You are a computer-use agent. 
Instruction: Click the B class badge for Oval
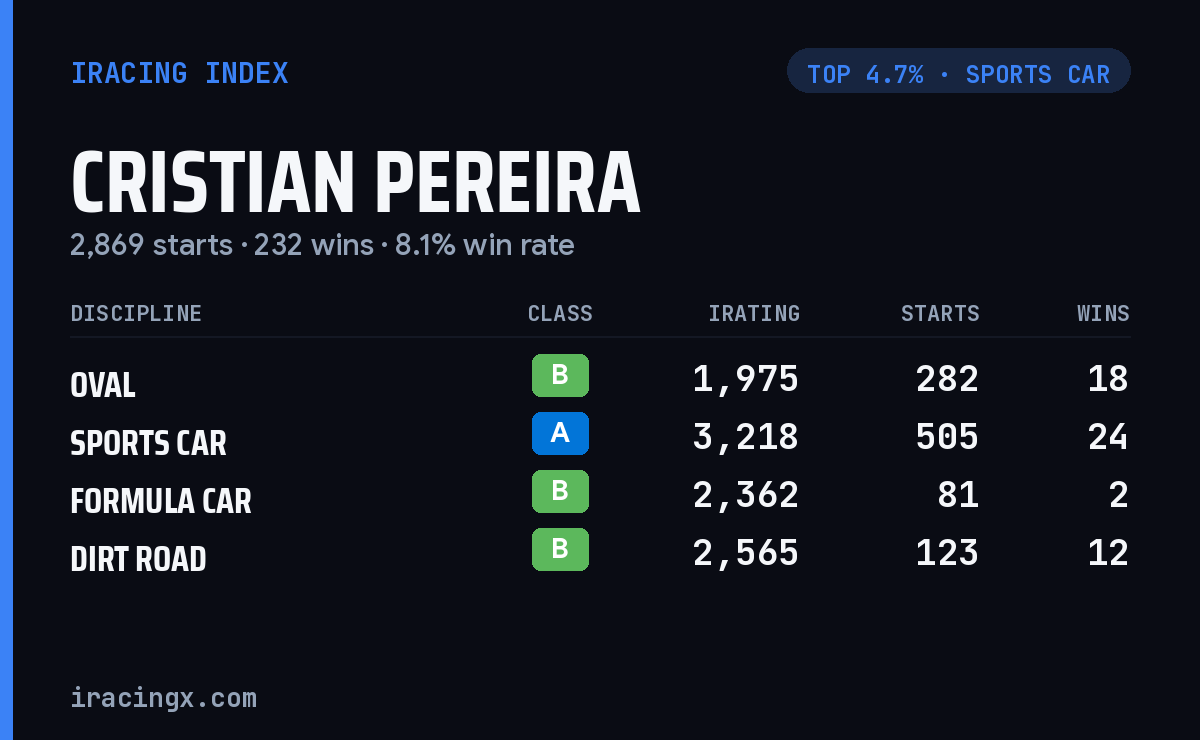click(560, 375)
